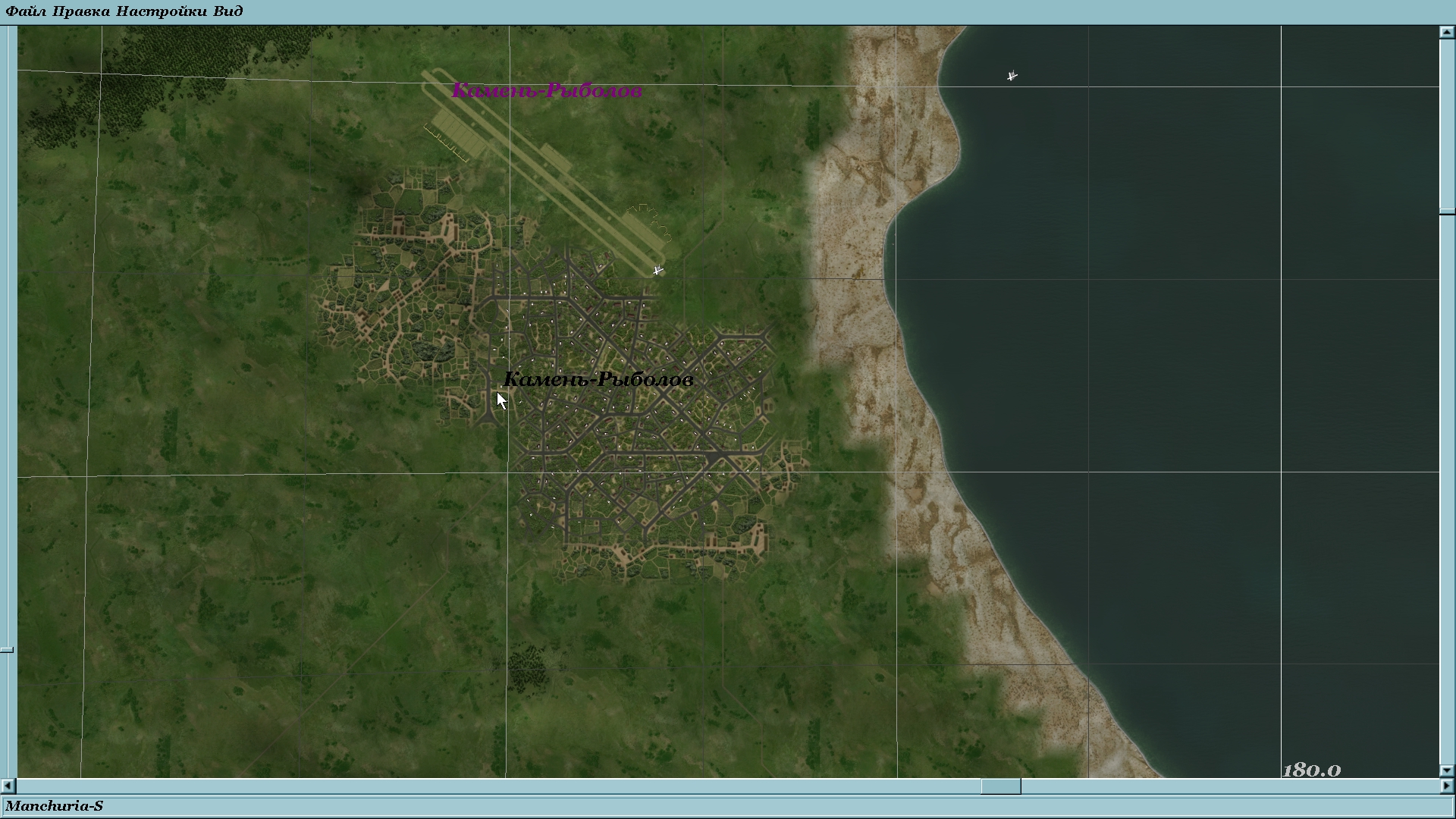Click the horizontal scrollbar left arrow
The width and height of the screenshot is (1456, 819).
(8, 786)
